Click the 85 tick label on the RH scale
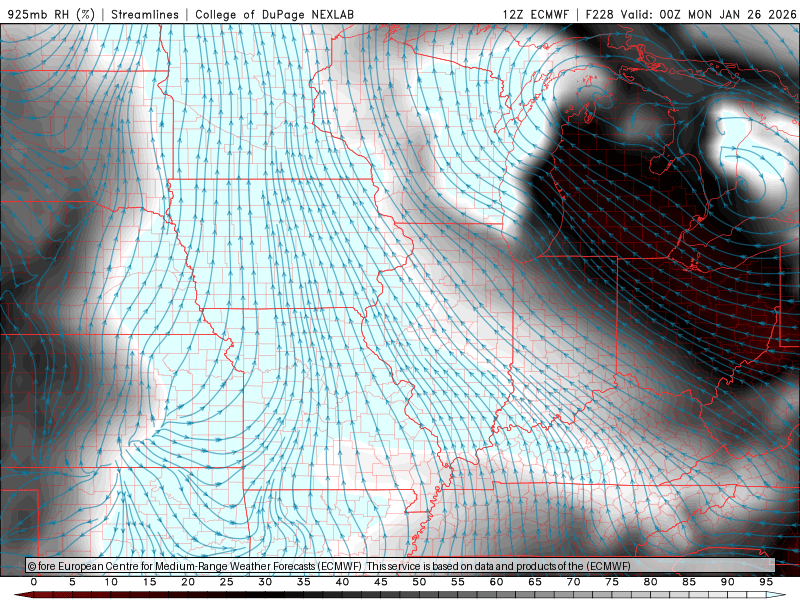 689,582
